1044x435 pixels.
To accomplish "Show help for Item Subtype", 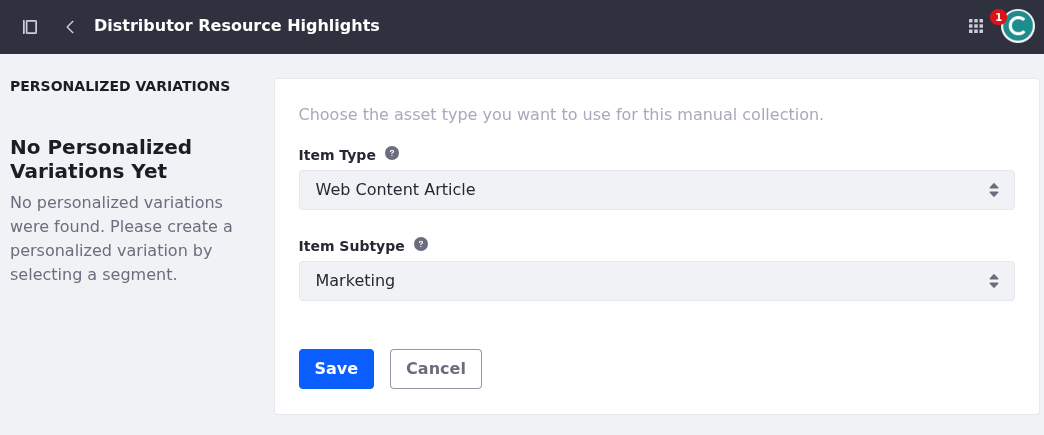I will click(421, 244).
